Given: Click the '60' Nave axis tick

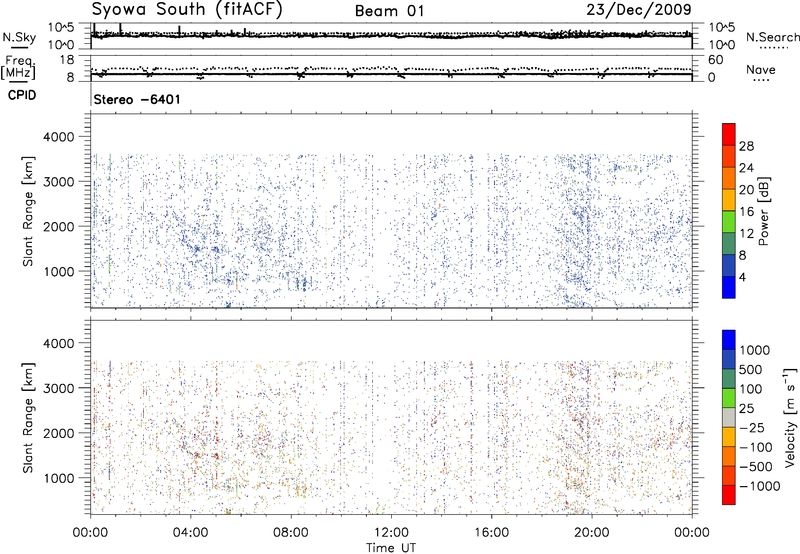Looking at the screenshot, I should [x=715, y=60].
